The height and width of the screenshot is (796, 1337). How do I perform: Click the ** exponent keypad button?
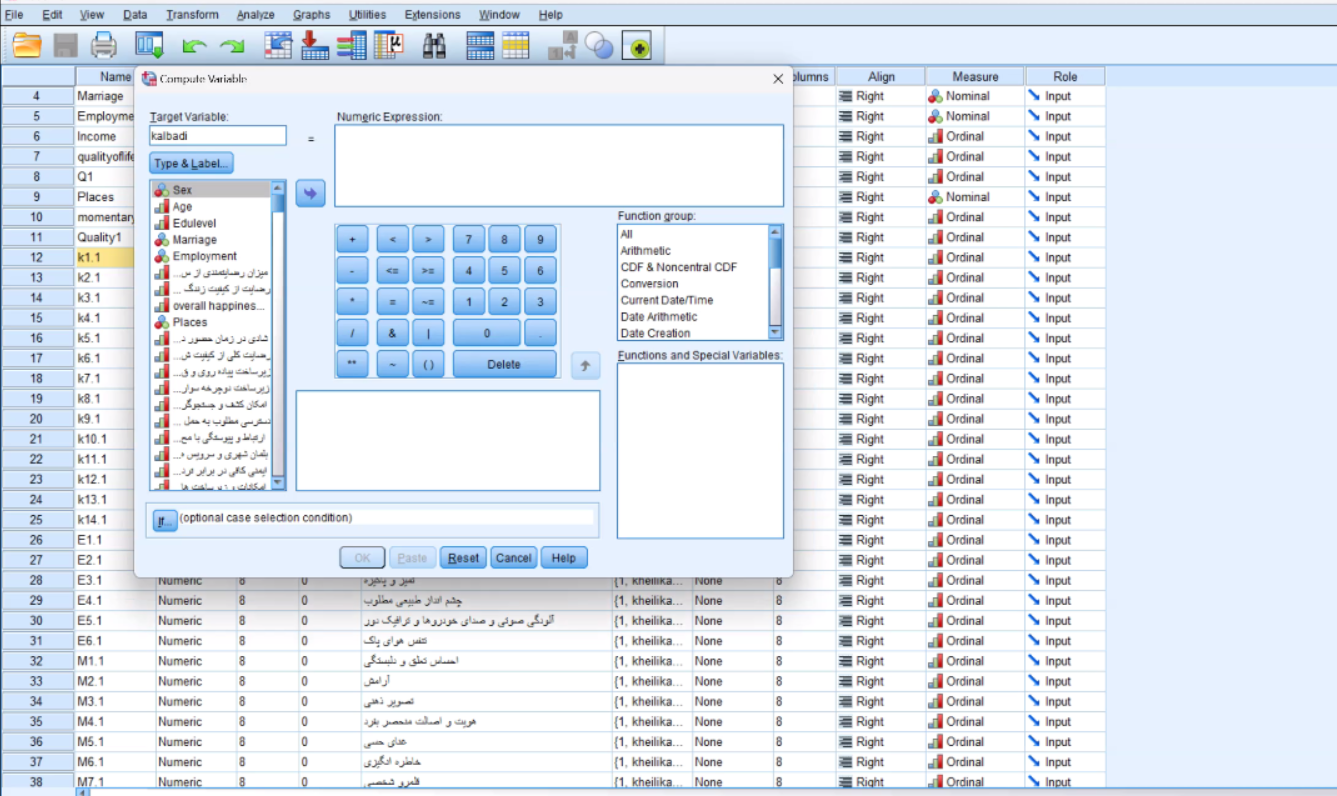352,364
